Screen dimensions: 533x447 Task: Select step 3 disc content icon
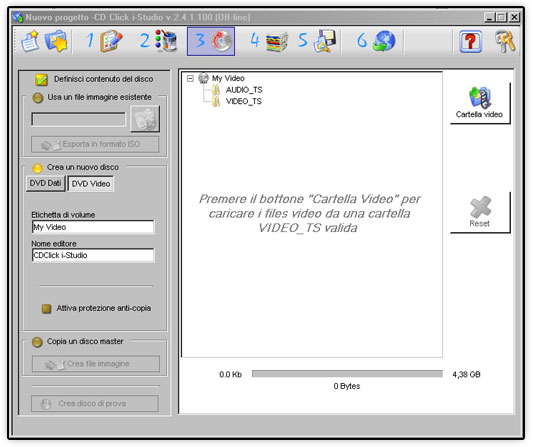(x=211, y=41)
